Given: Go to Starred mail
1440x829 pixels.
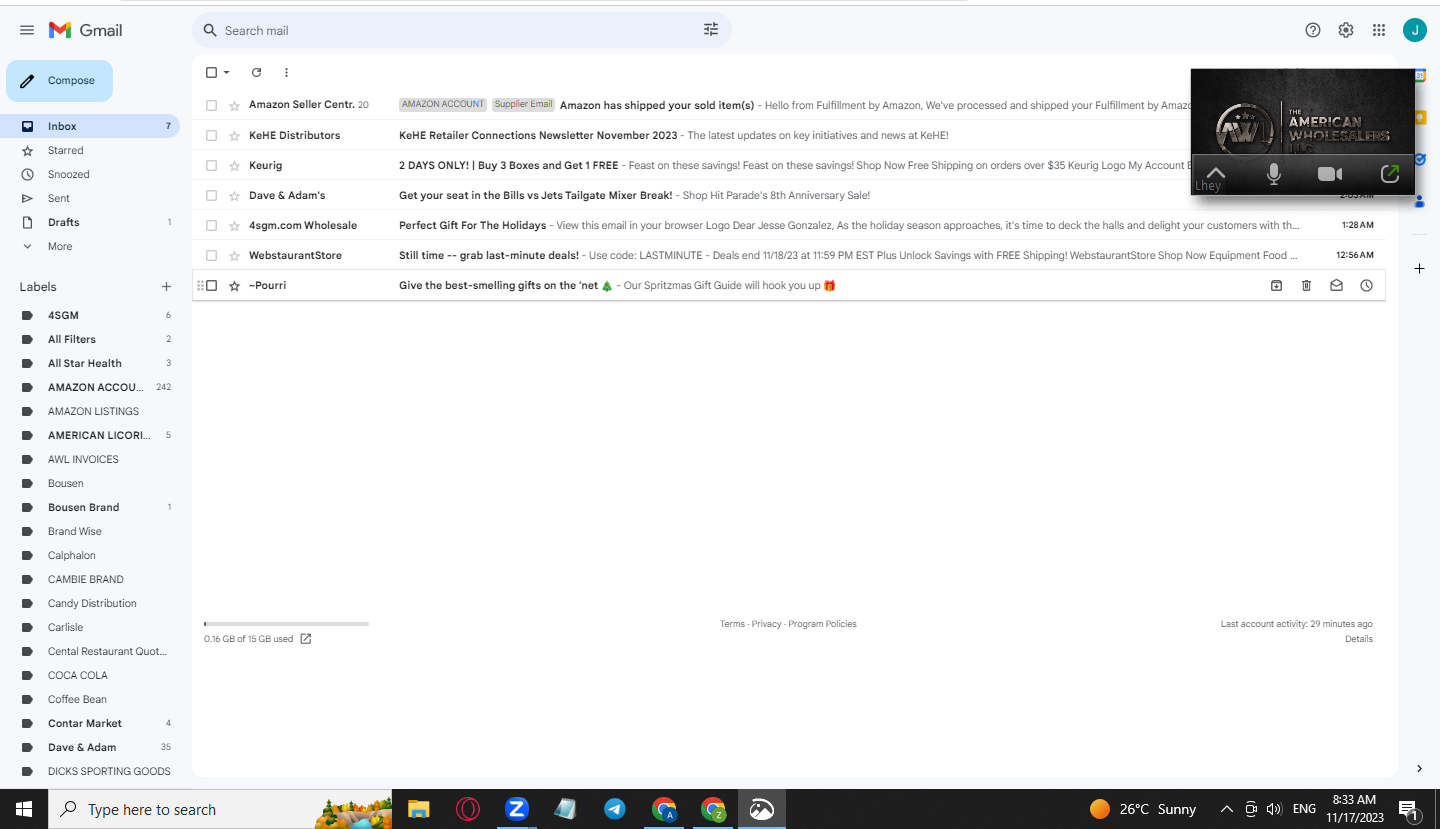Looking at the screenshot, I should coord(90,150).
